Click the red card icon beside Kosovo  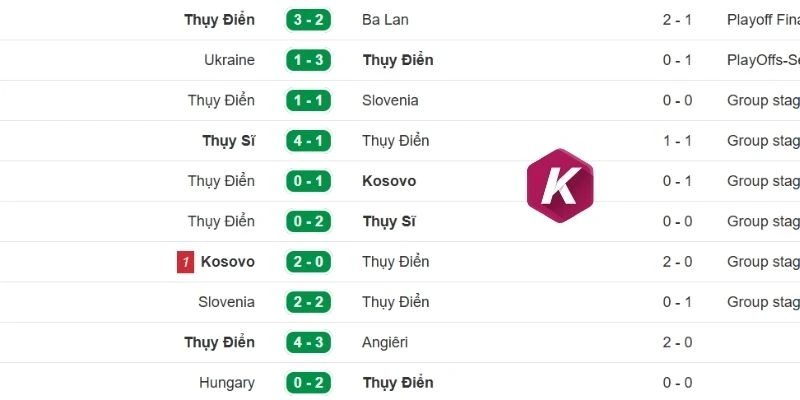(x=185, y=262)
